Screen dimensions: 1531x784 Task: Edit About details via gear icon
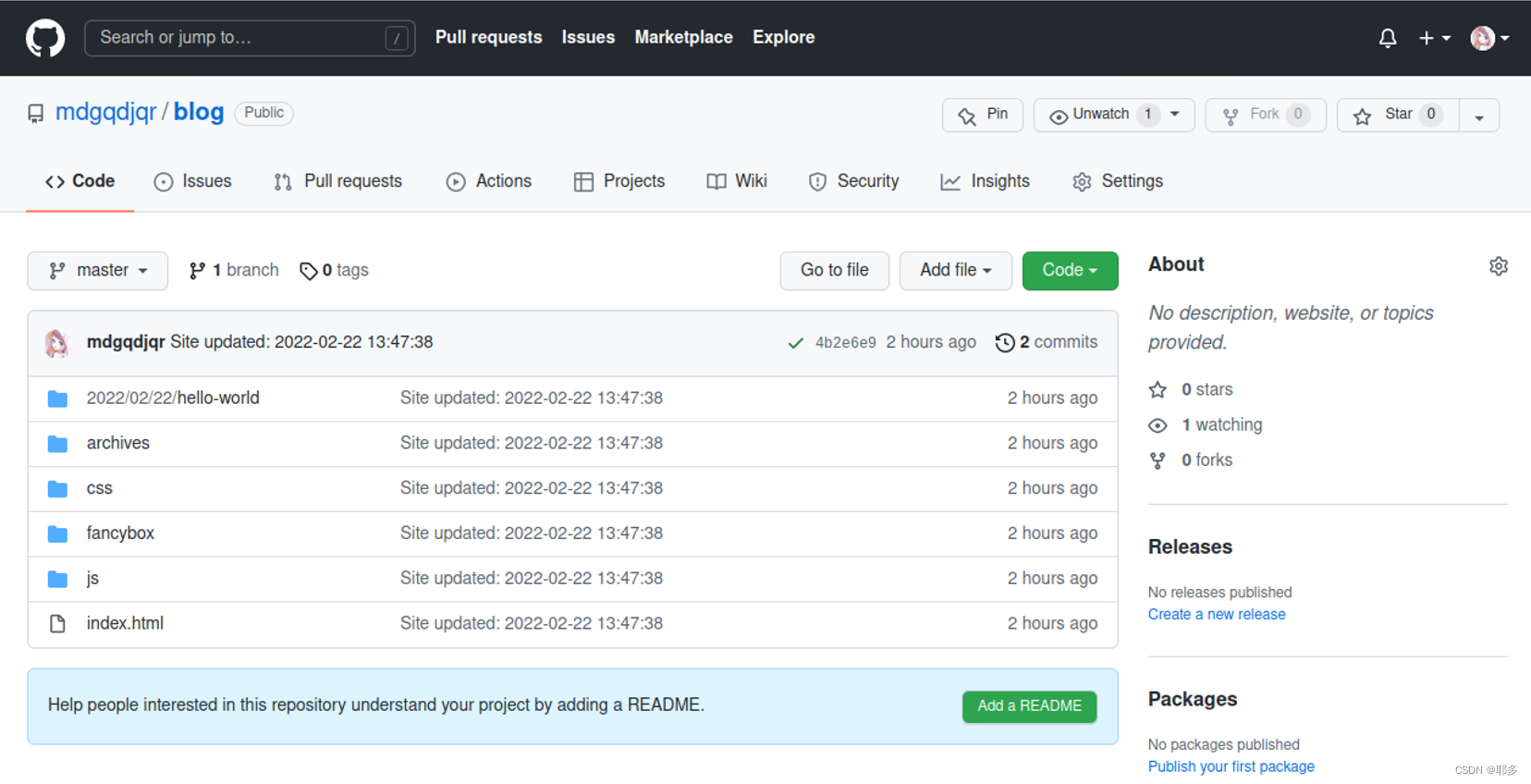[x=1499, y=266]
